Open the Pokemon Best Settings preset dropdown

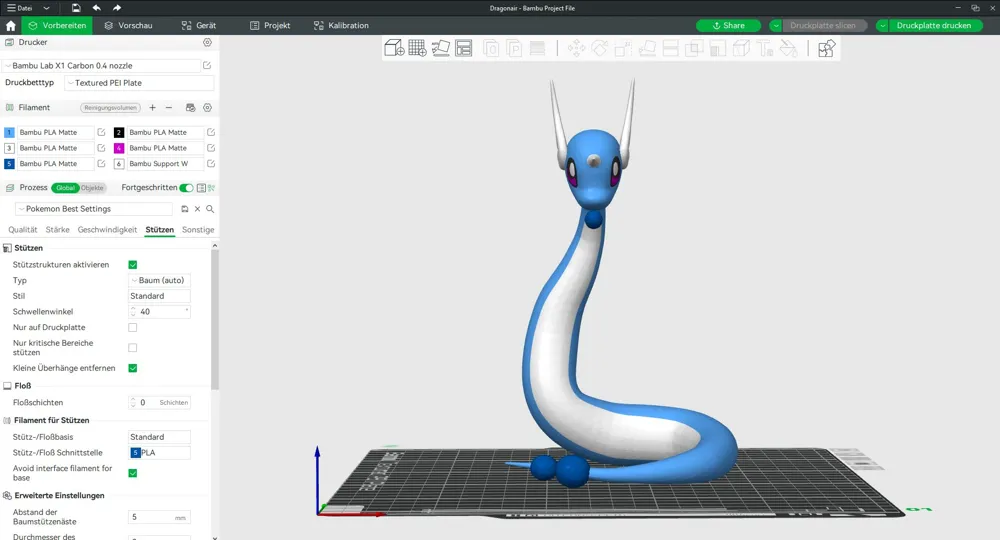click(94, 209)
